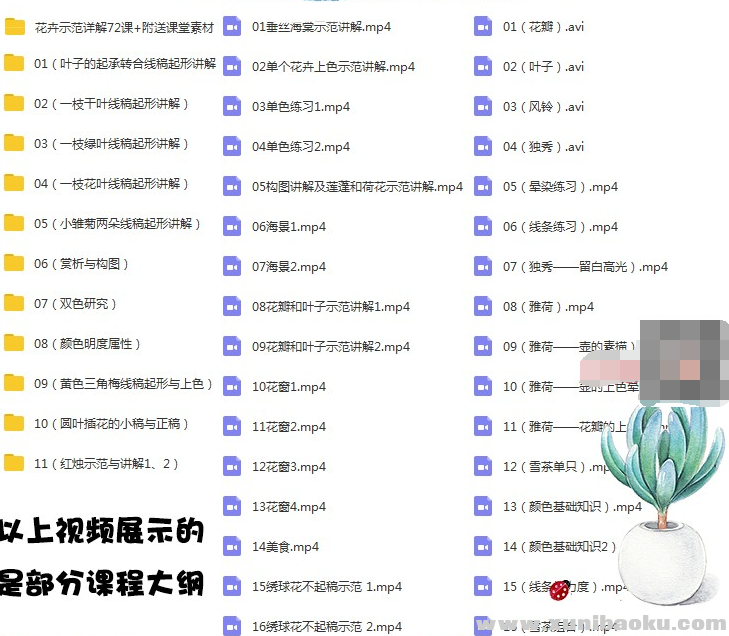Screen dimensions: 729x636
Task: Select folder icon next to 08（颜色明度属性）
Action: pyautogui.click(x=14, y=343)
